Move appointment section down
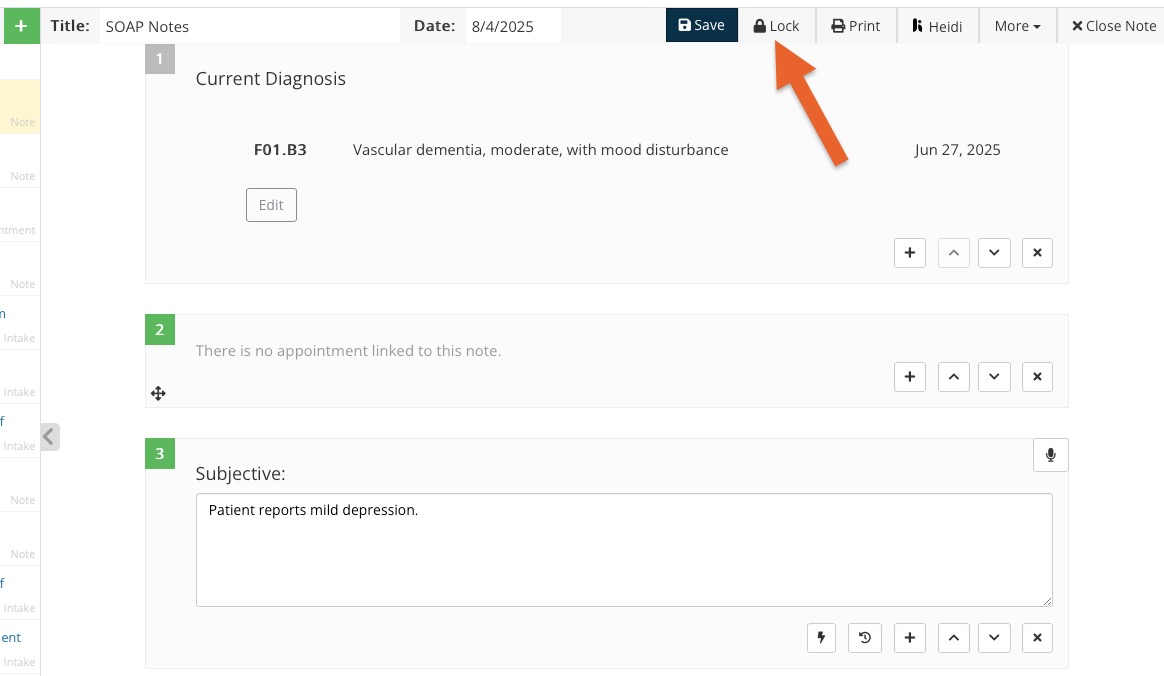 pos(994,377)
